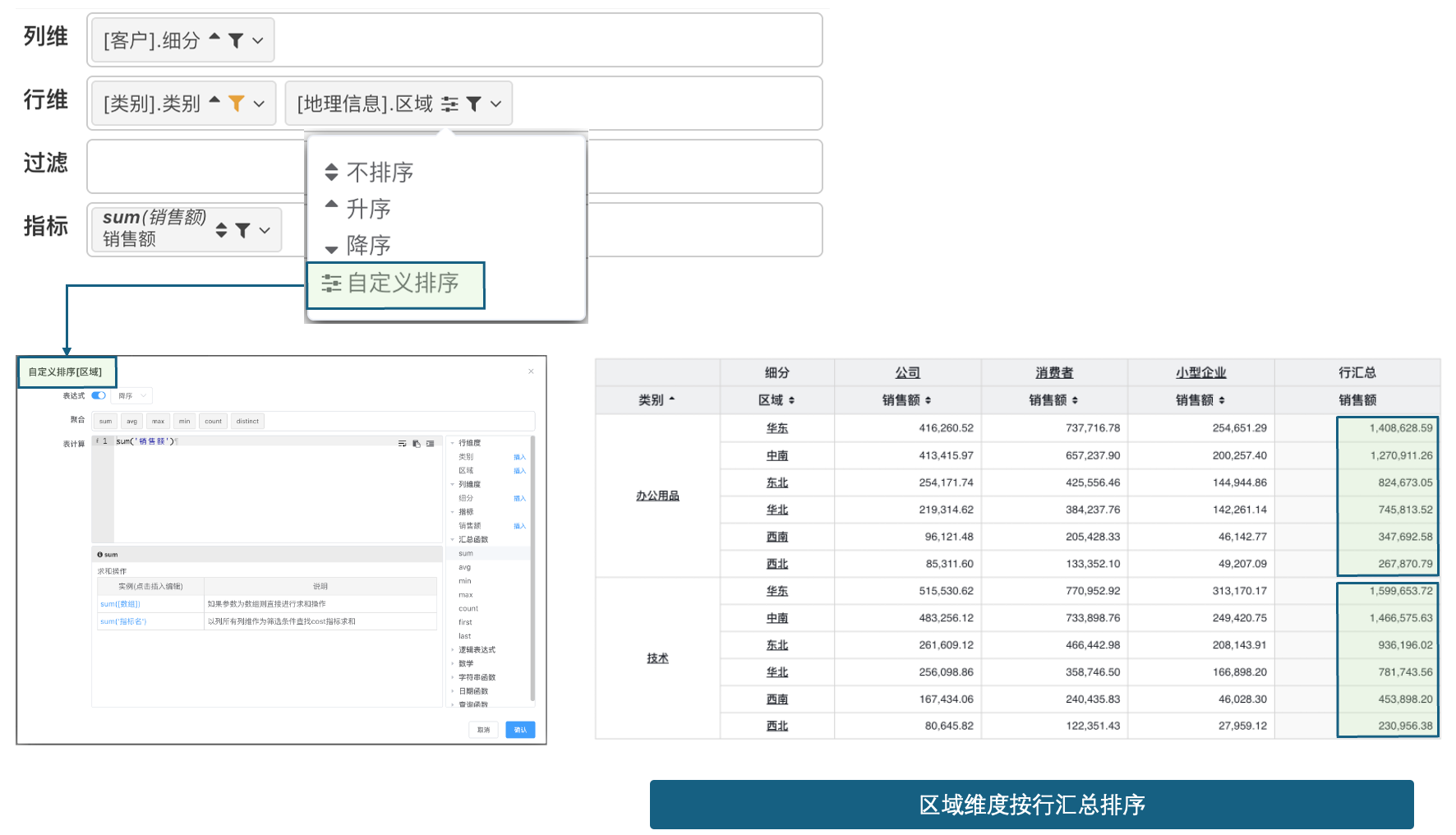Screen dimensions: 1456x835
Task: Insert example sum([数组]) into editor
Action: 120,604
